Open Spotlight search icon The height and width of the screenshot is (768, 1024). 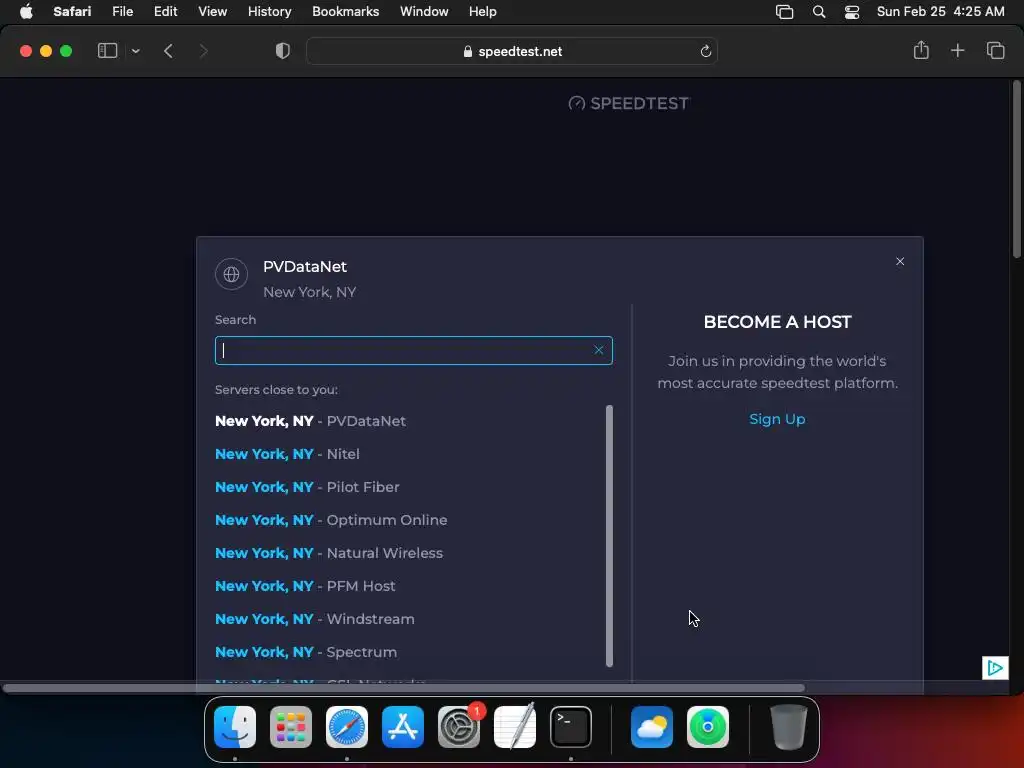click(818, 12)
